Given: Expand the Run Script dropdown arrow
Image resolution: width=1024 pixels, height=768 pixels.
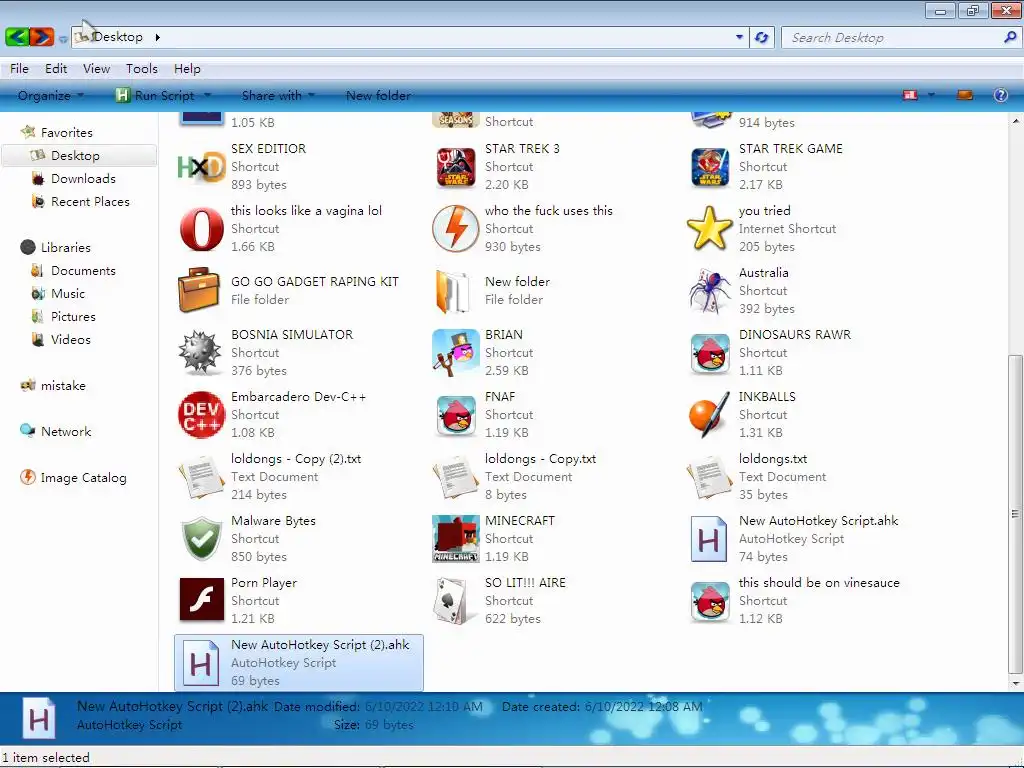Looking at the screenshot, I should [x=208, y=95].
